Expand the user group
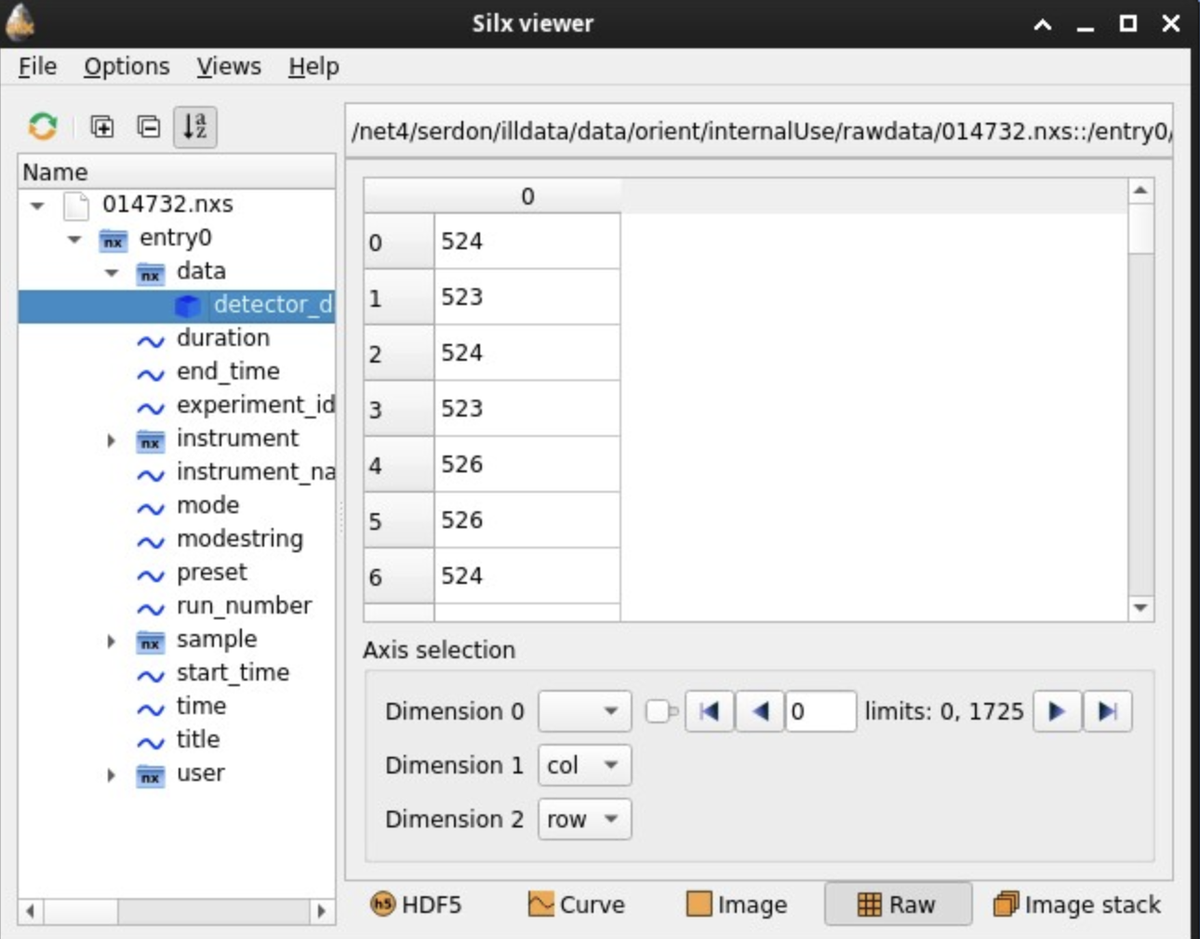Image resolution: width=1200 pixels, height=939 pixels. (x=112, y=775)
